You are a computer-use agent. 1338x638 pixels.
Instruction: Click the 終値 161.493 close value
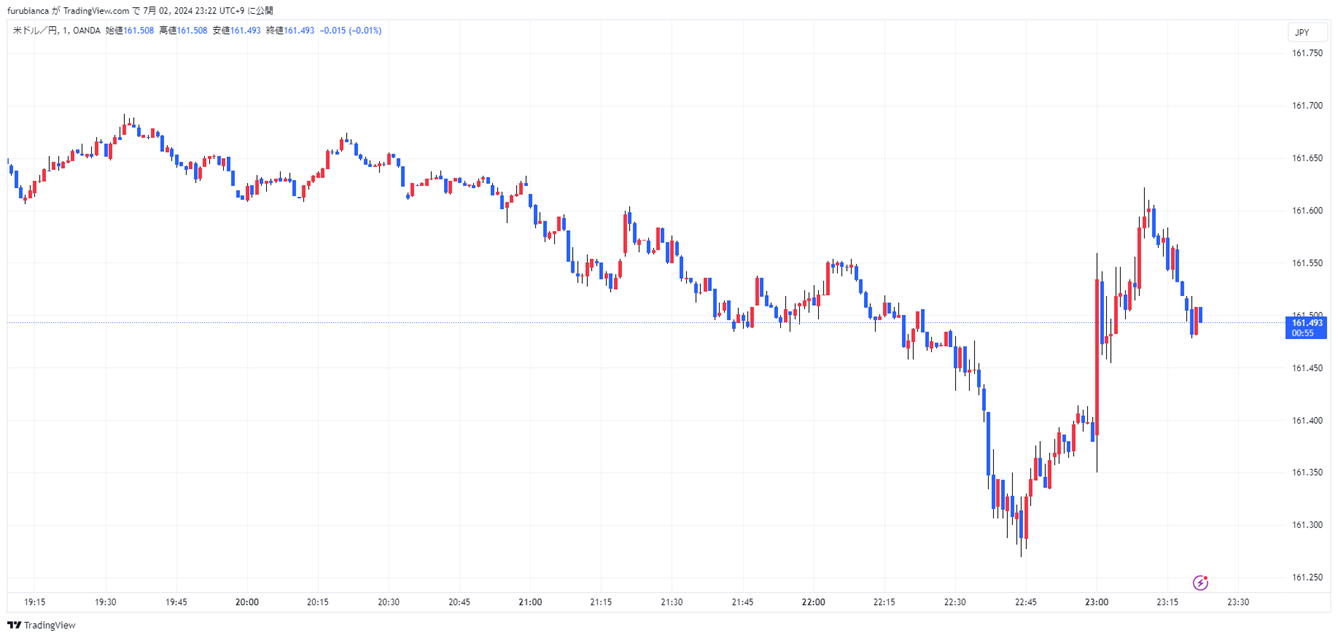click(298, 30)
